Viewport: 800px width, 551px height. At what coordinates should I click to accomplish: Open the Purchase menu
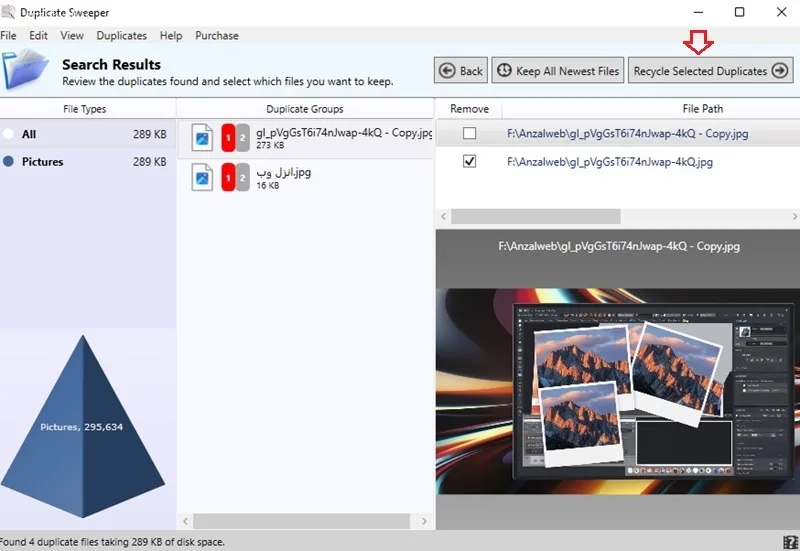217,36
